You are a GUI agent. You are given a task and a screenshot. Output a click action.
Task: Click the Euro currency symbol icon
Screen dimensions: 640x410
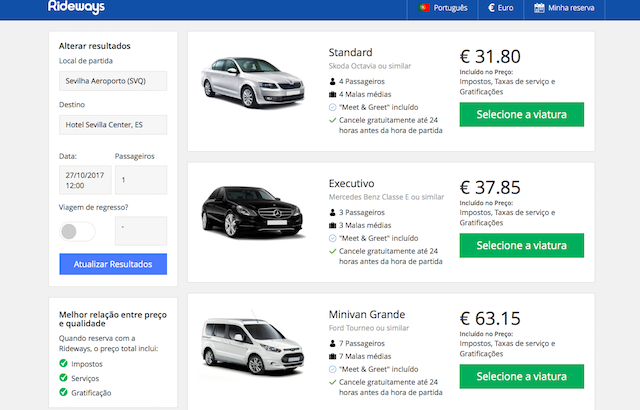491,8
